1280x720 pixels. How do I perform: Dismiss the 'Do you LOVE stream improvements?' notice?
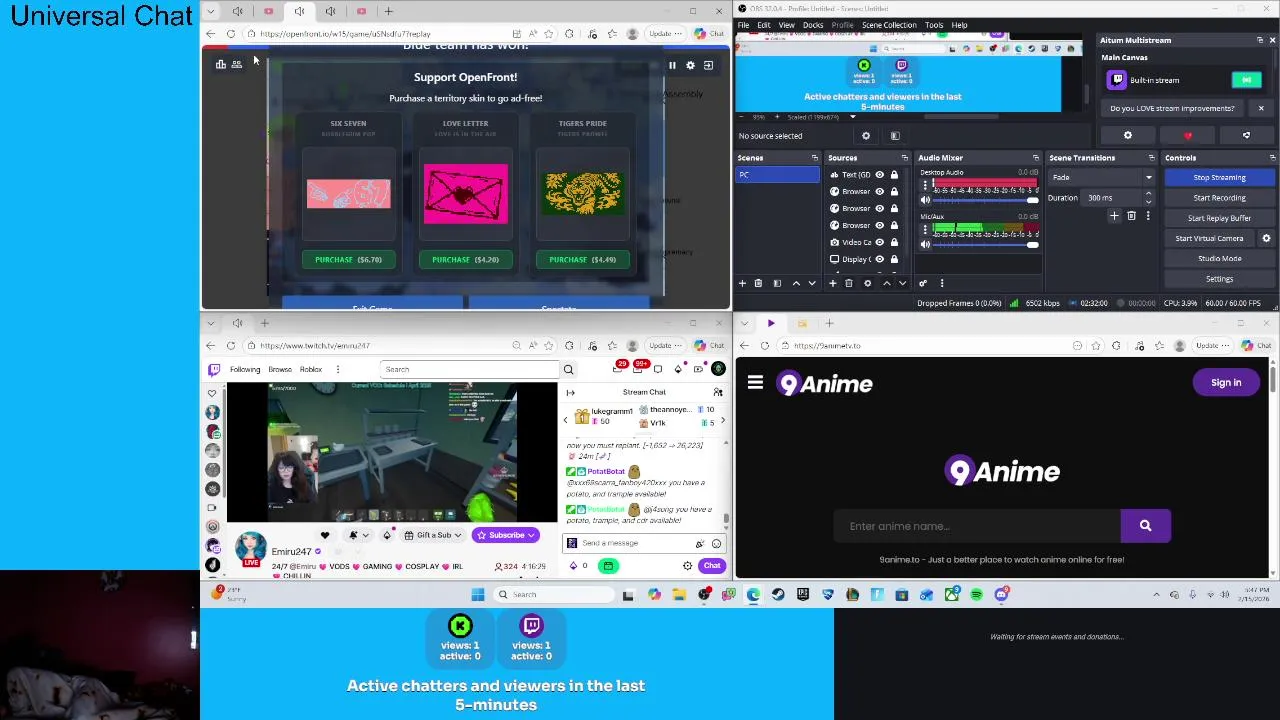point(1261,108)
